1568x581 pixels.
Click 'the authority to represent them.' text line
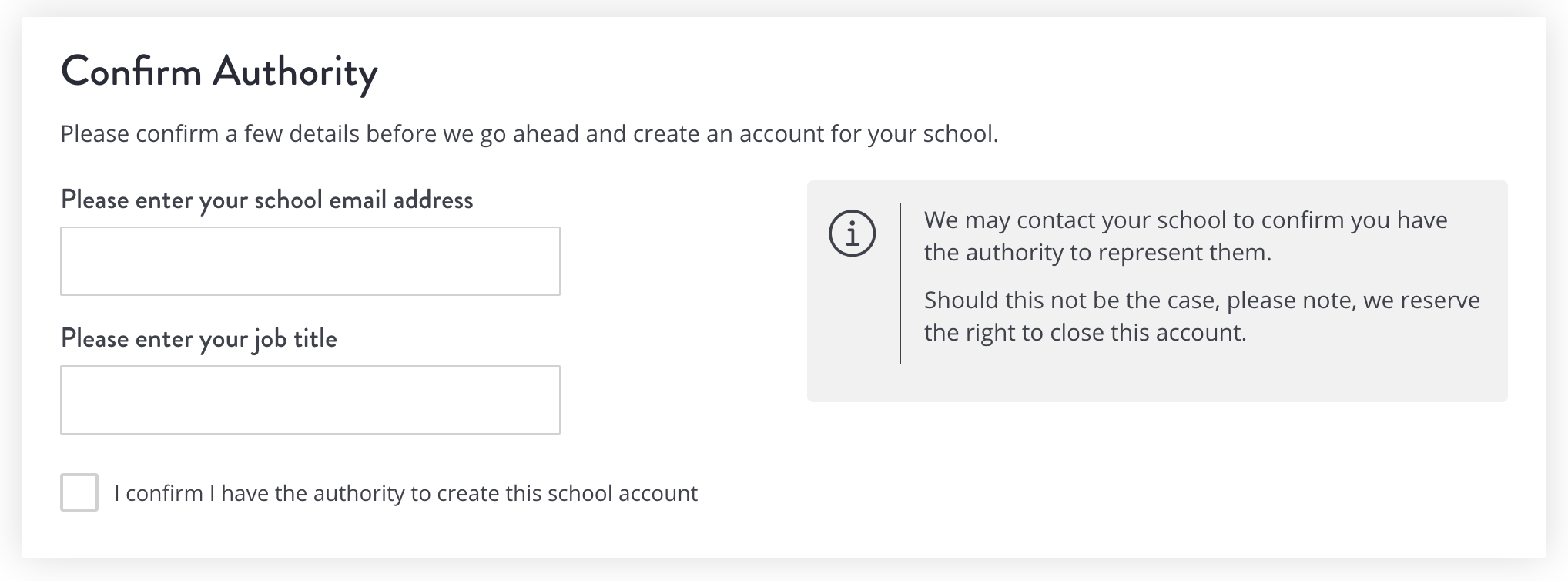pos(1097,253)
